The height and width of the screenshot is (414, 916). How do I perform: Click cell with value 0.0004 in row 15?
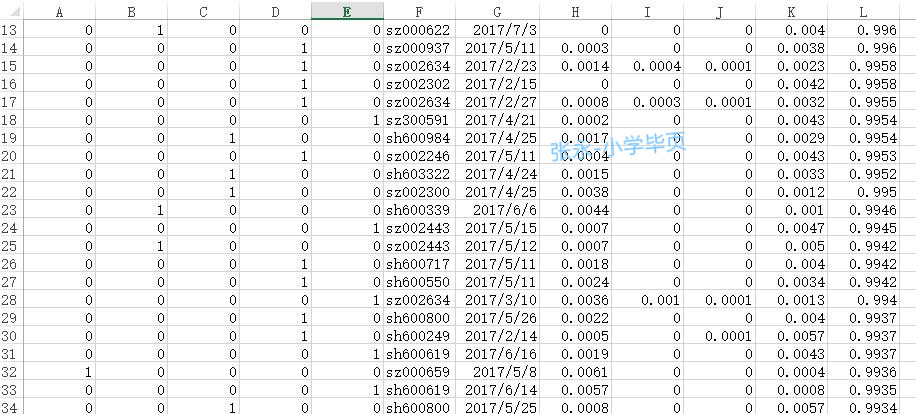pos(647,66)
